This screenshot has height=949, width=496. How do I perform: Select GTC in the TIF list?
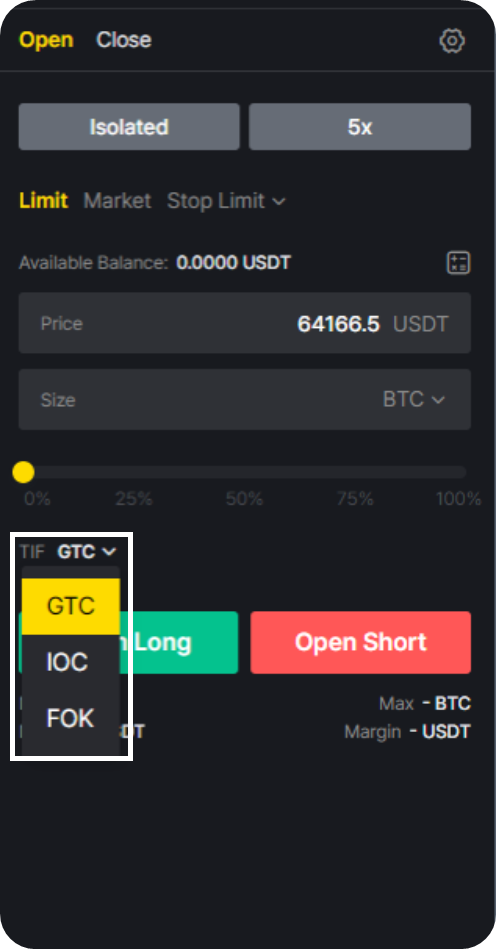click(x=71, y=606)
